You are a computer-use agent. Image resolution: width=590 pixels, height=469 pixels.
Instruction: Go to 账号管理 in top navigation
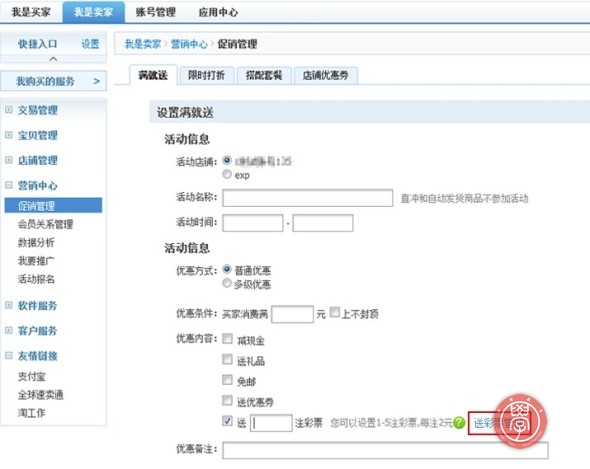click(156, 12)
